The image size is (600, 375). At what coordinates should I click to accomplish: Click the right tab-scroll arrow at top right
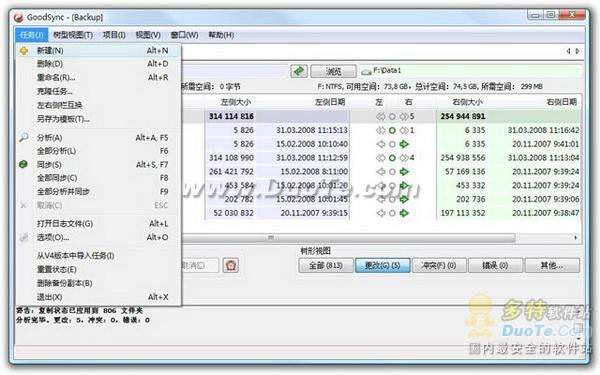click(x=577, y=51)
